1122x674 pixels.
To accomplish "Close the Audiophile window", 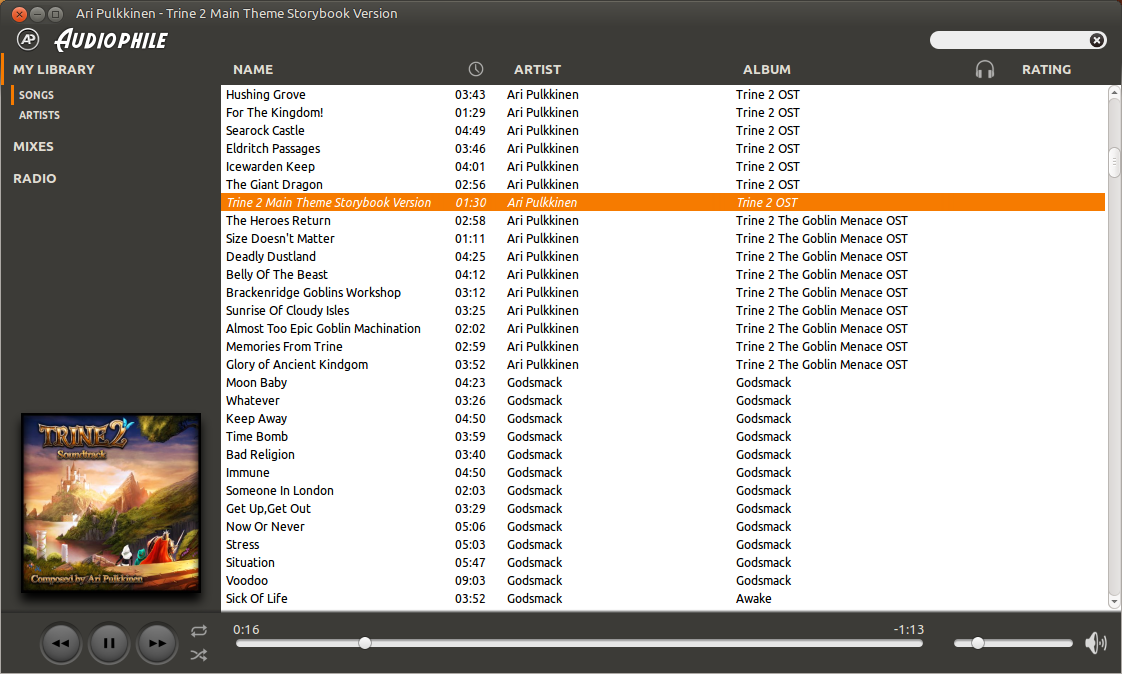I will 19,14.
